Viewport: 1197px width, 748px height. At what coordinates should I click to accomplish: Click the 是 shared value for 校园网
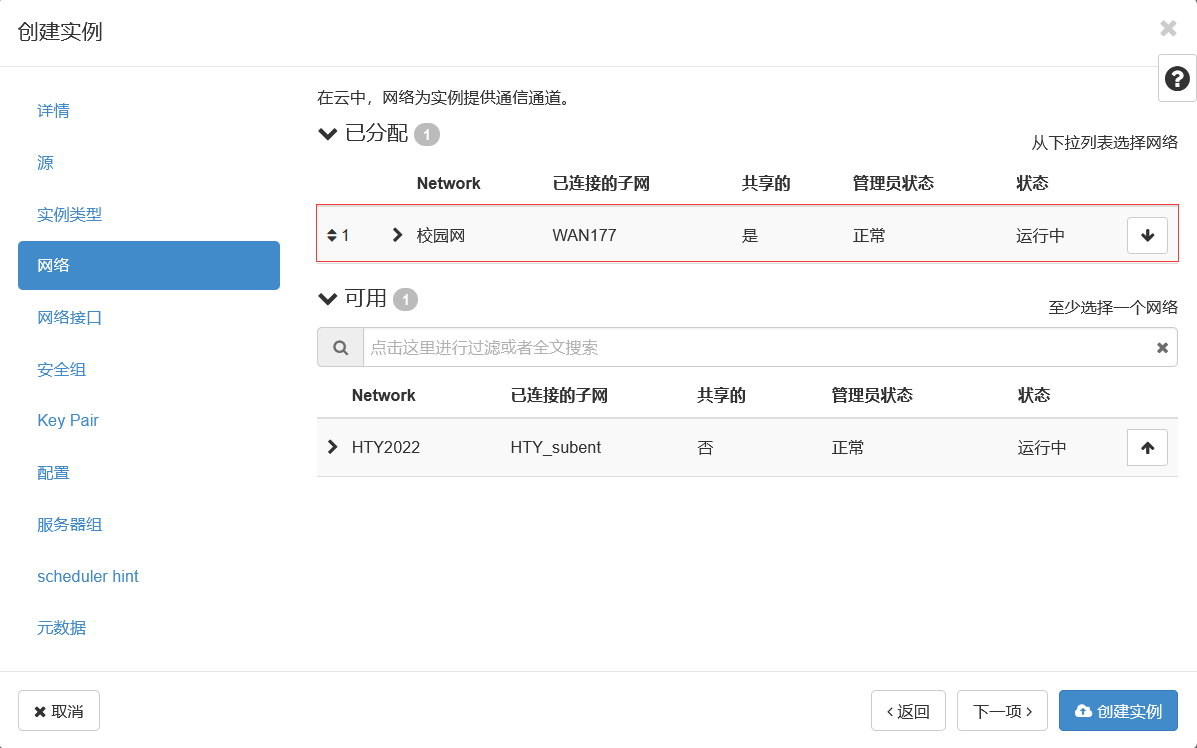(750, 235)
